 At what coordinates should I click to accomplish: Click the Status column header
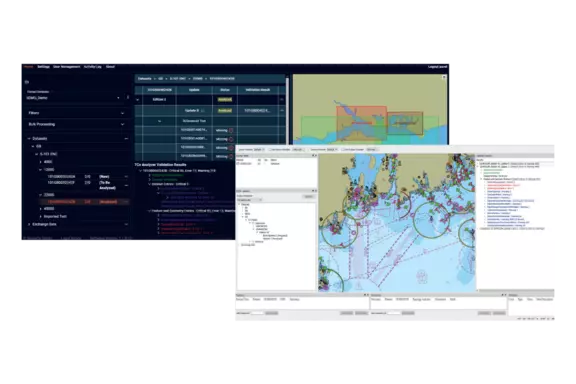225,90
